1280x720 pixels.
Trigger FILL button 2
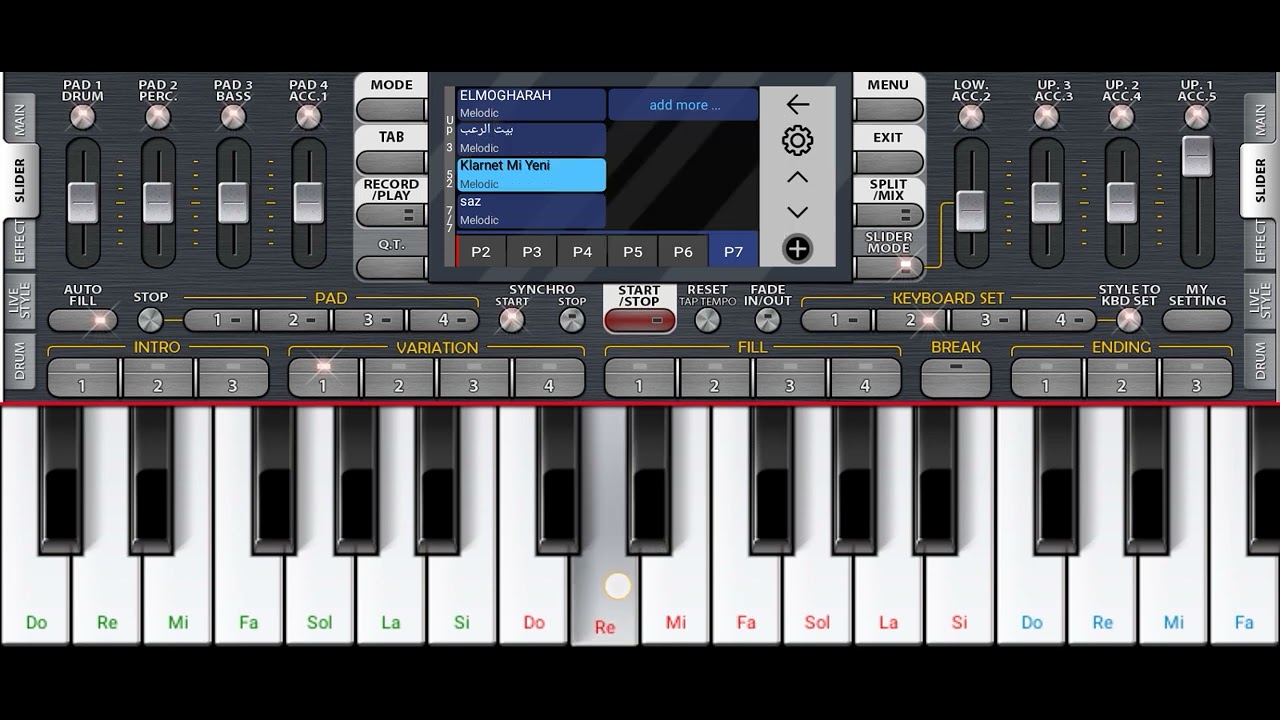pos(715,378)
